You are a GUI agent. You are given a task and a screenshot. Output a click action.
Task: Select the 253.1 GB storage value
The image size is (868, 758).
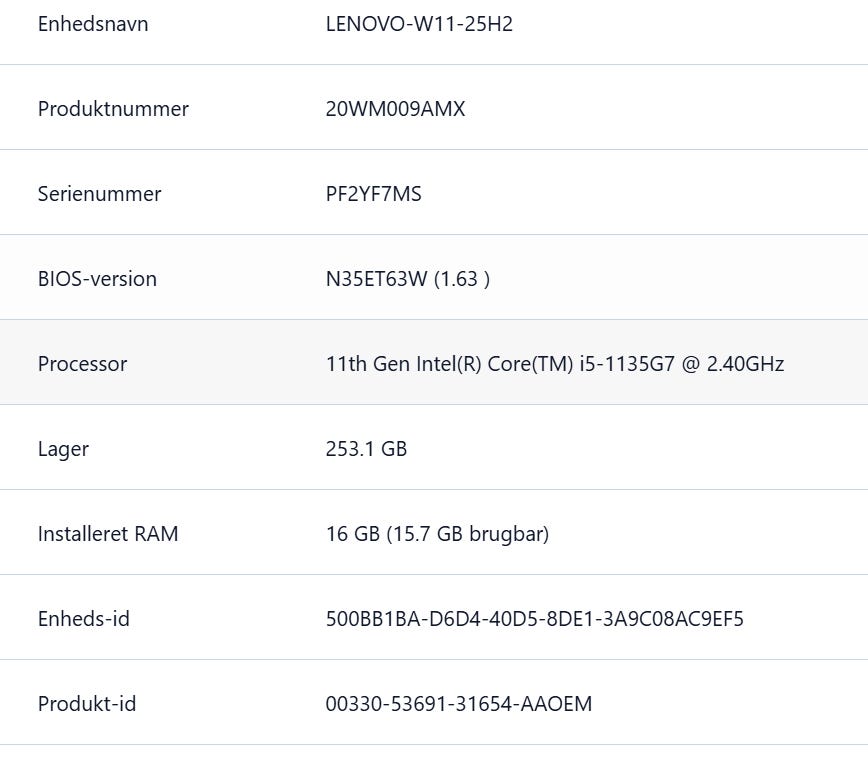[x=366, y=449]
